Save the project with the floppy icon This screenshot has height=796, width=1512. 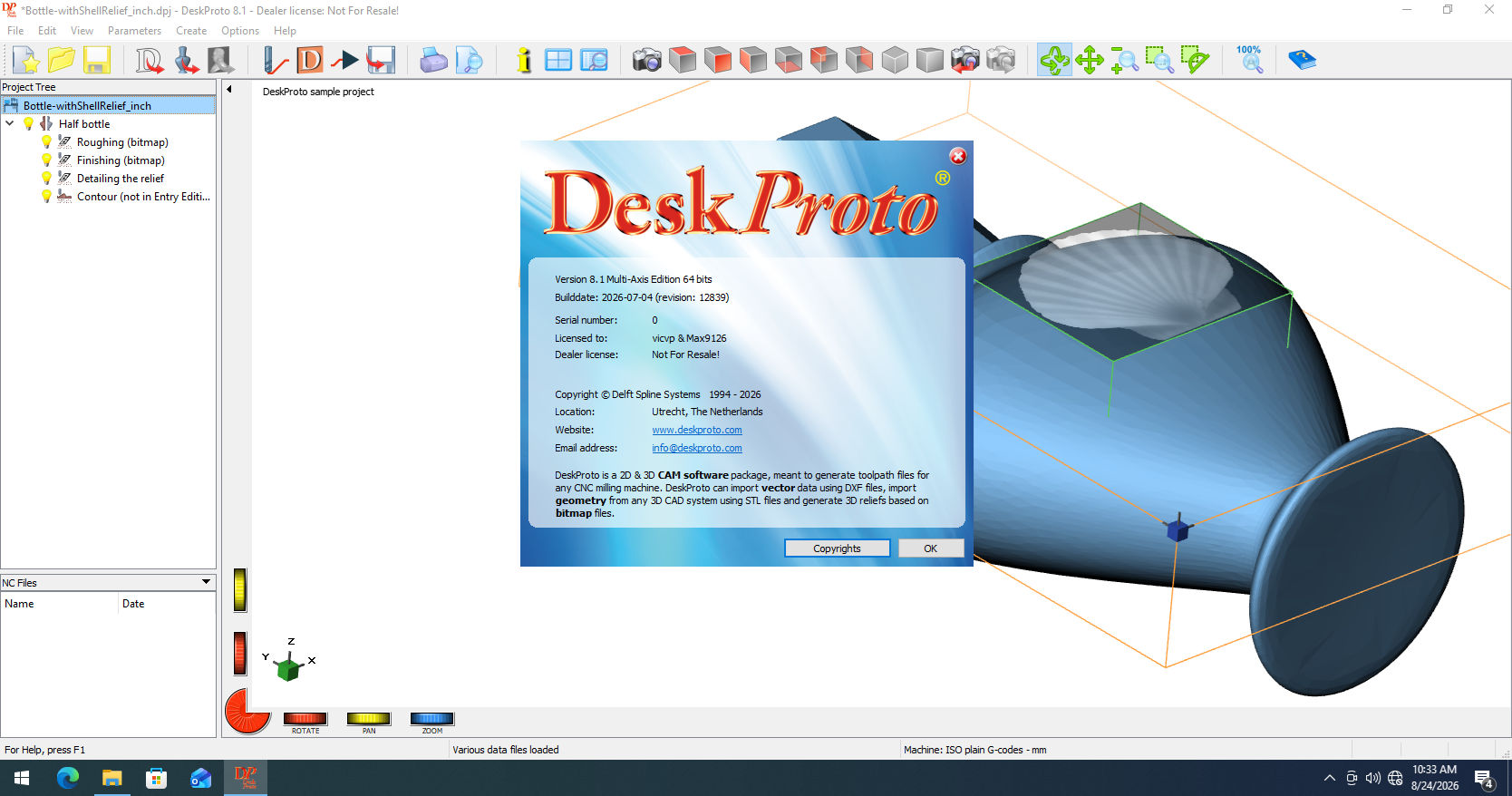click(96, 61)
